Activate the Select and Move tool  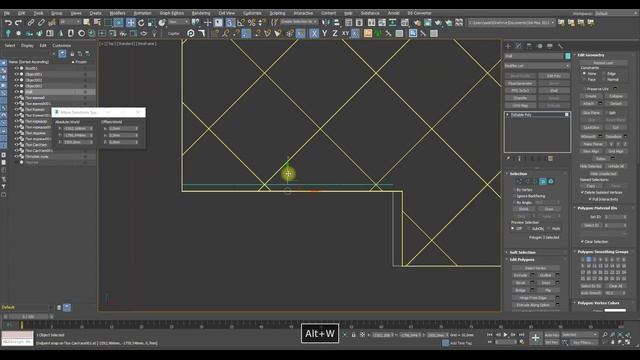pos(131,22)
